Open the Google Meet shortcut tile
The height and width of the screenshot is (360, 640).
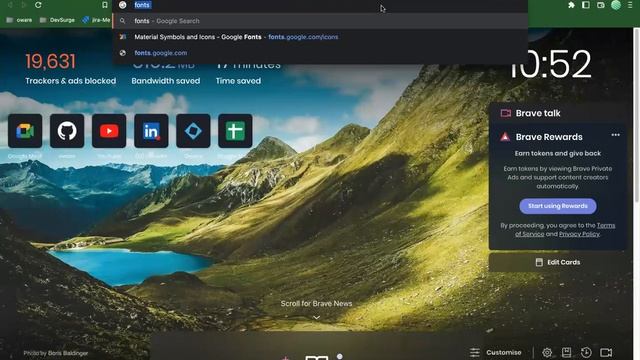click(25, 131)
